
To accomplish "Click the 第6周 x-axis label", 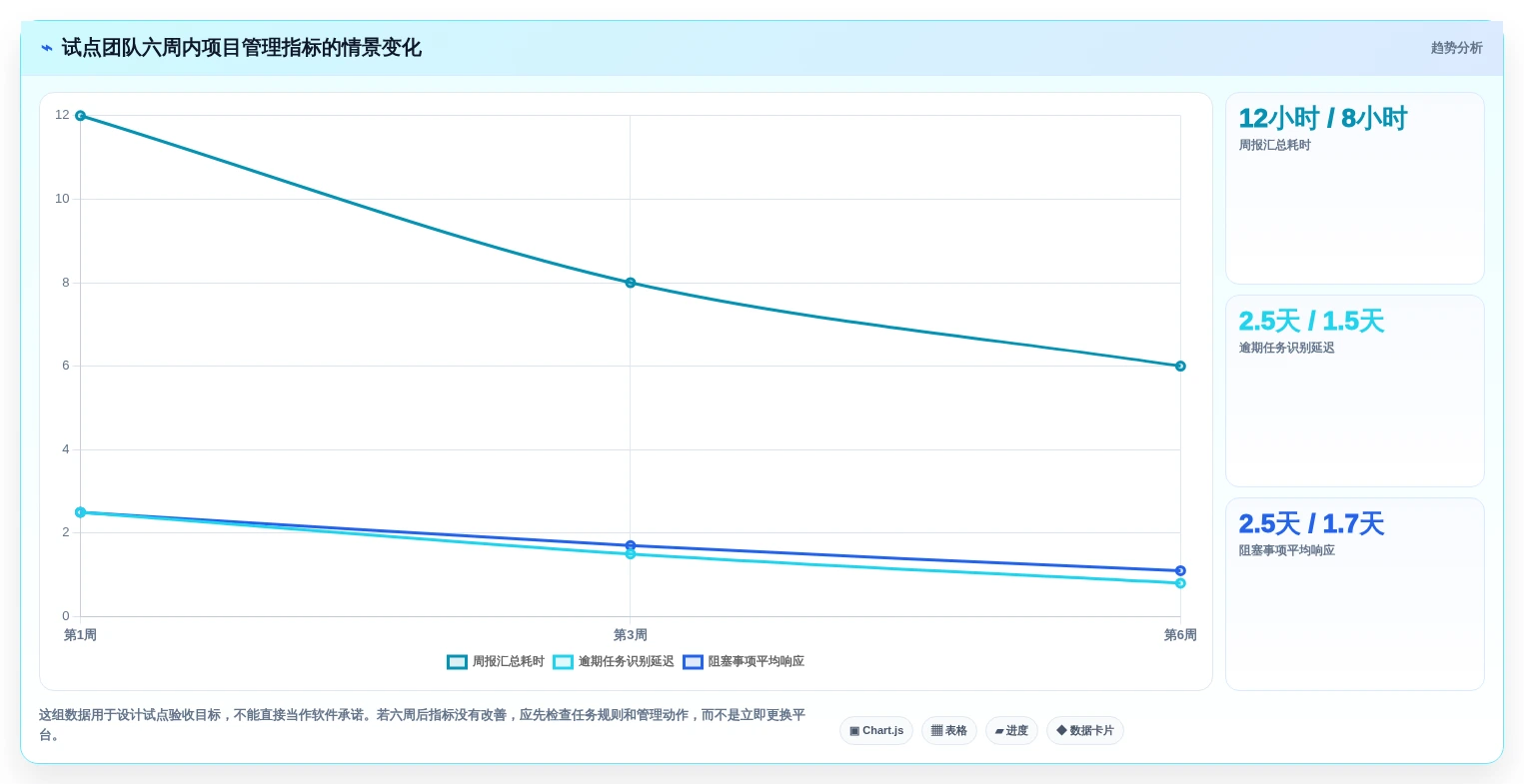I will click(x=1180, y=635).
